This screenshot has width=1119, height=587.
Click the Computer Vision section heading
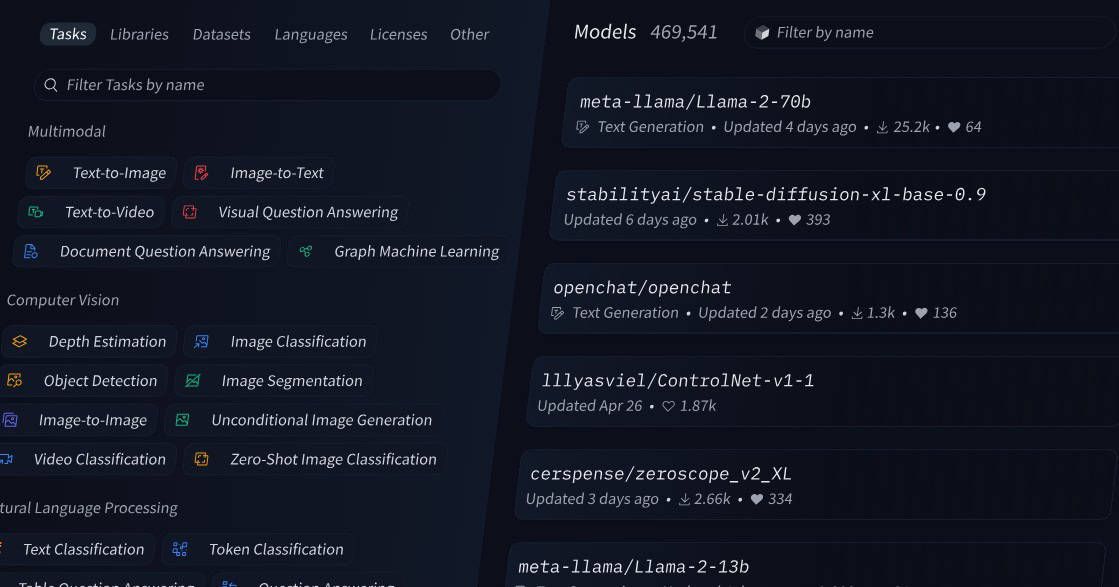pyautogui.click(x=63, y=300)
